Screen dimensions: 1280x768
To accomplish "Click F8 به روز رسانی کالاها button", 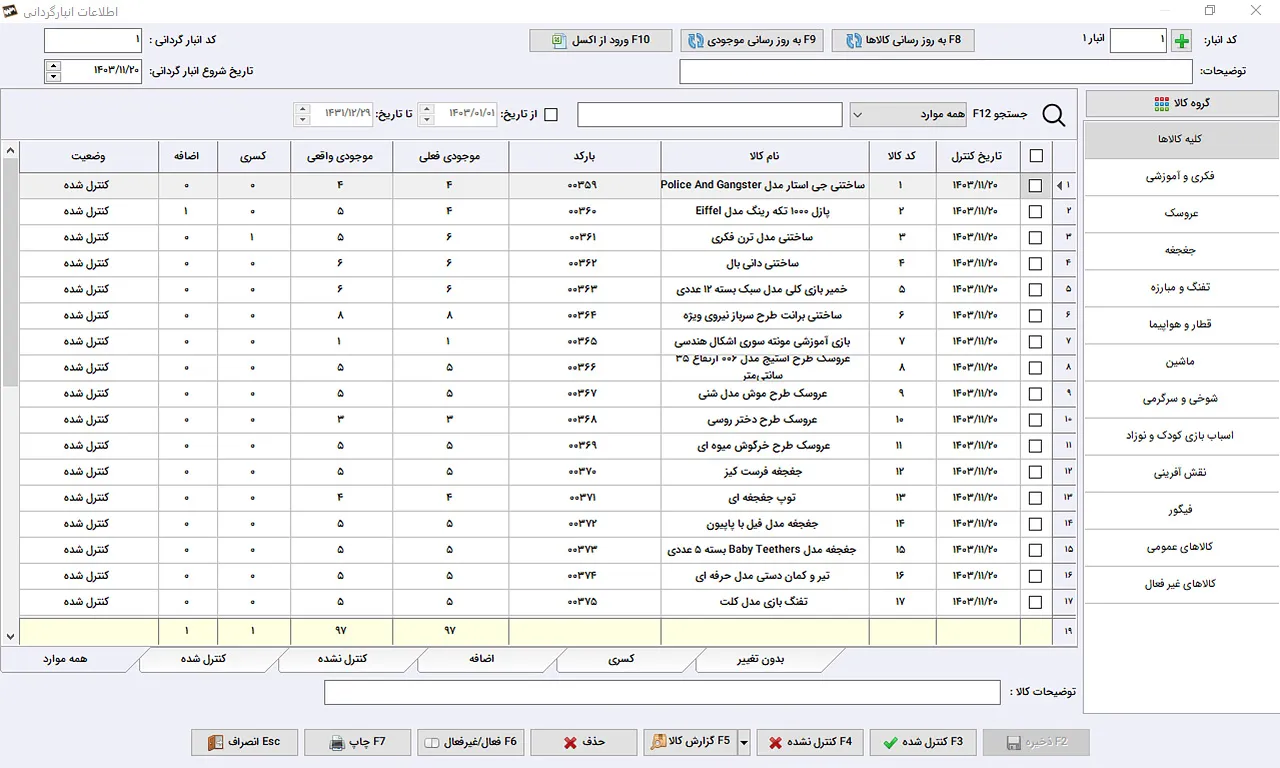I will tap(903, 41).
